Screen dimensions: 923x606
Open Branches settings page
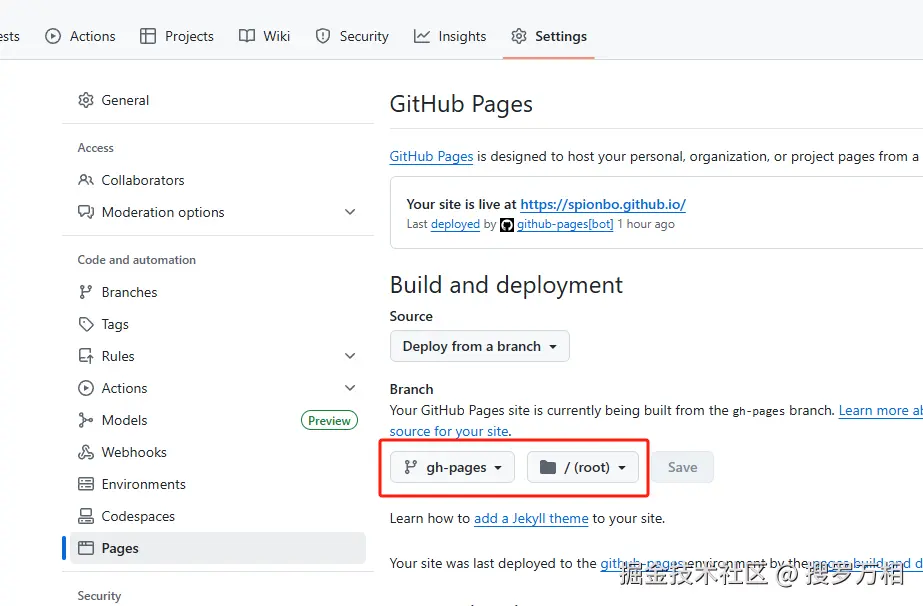click(x=218, y=292)
